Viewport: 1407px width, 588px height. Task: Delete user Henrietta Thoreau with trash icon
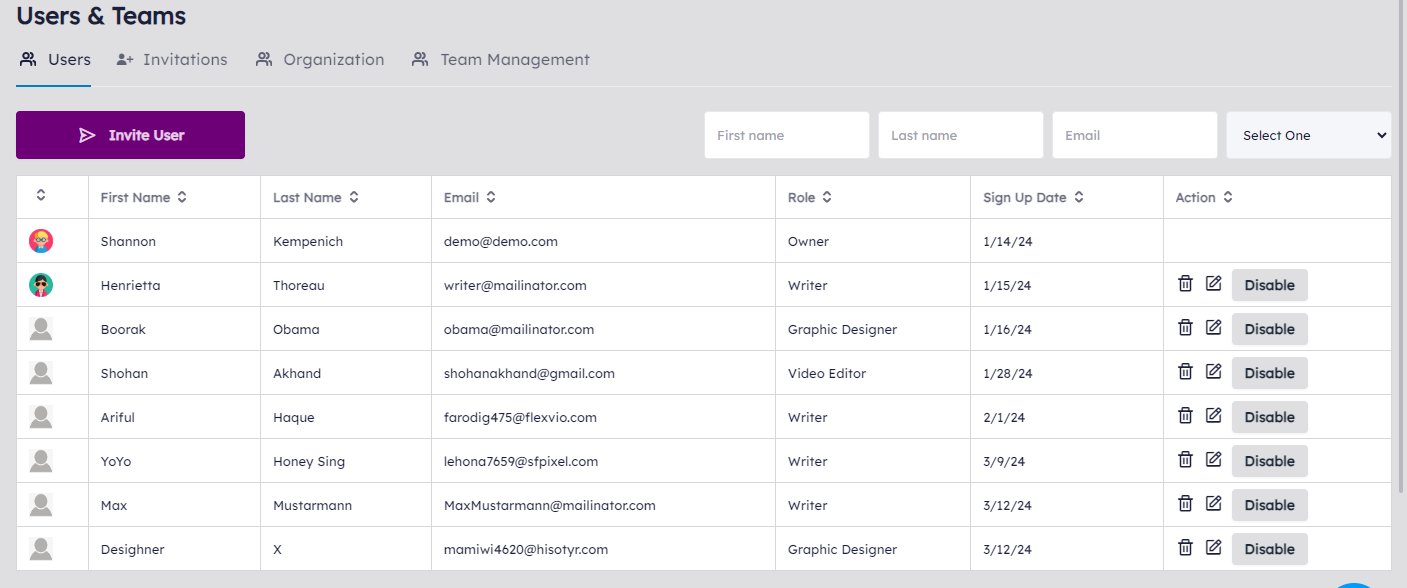(x=1185, y=284)
